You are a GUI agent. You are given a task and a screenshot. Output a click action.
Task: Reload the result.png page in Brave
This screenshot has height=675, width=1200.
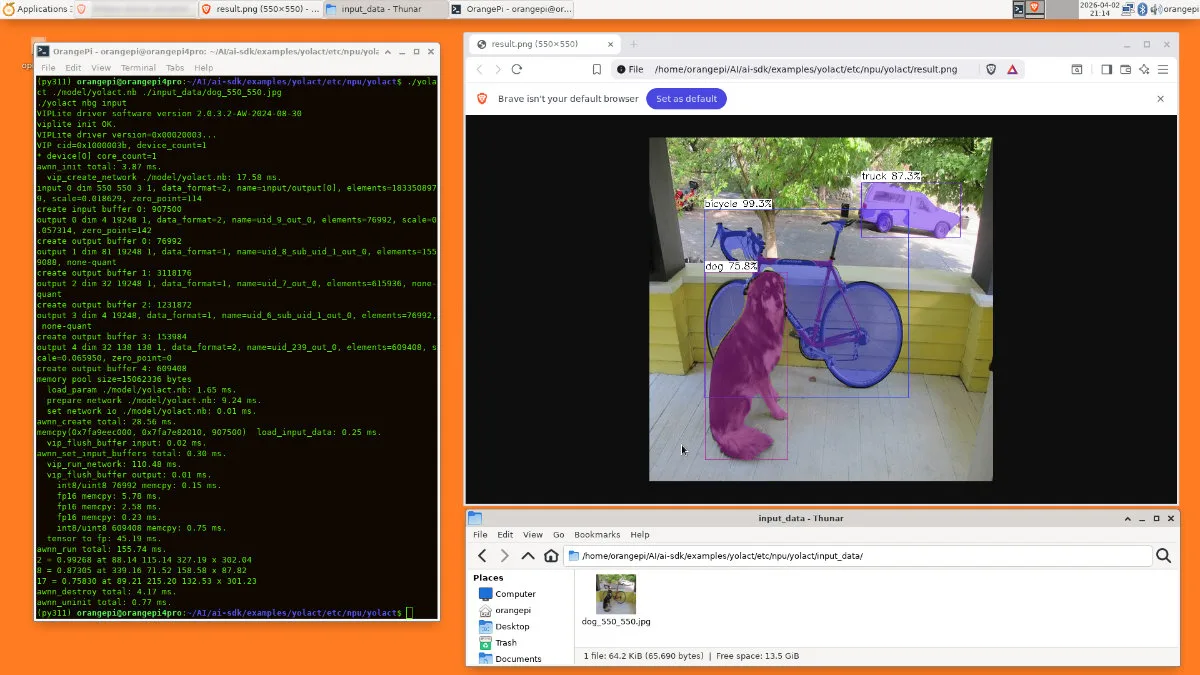click(517, 69)
